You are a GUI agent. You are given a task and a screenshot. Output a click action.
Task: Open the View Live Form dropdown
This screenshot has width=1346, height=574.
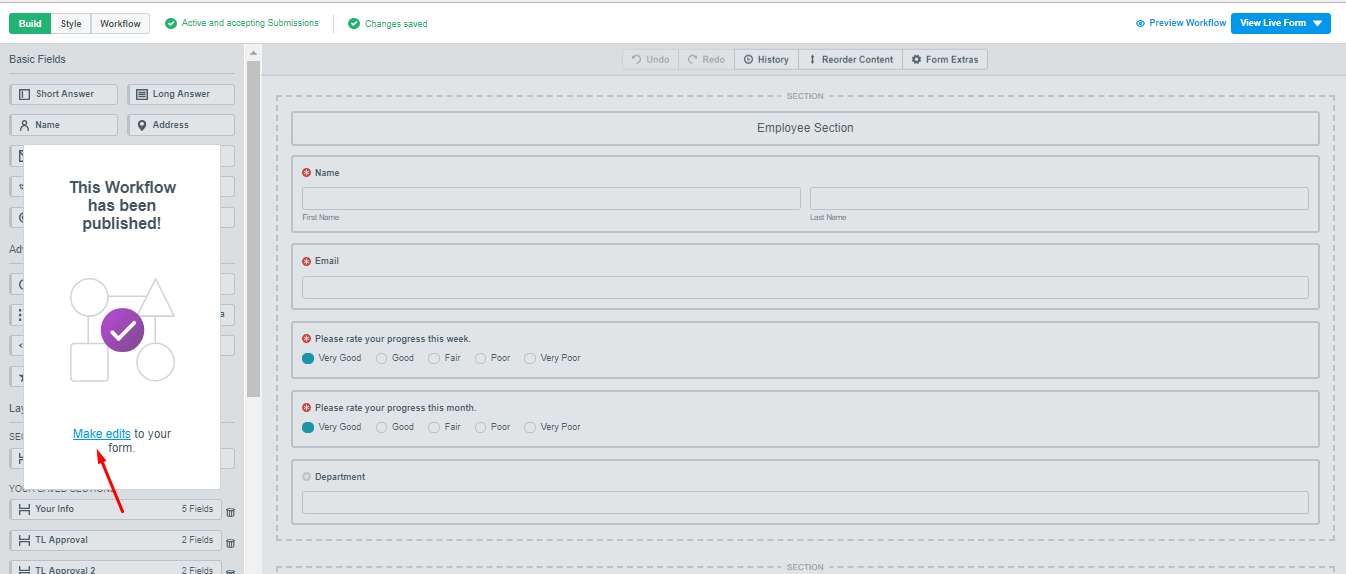click(x=1317, y=23)
